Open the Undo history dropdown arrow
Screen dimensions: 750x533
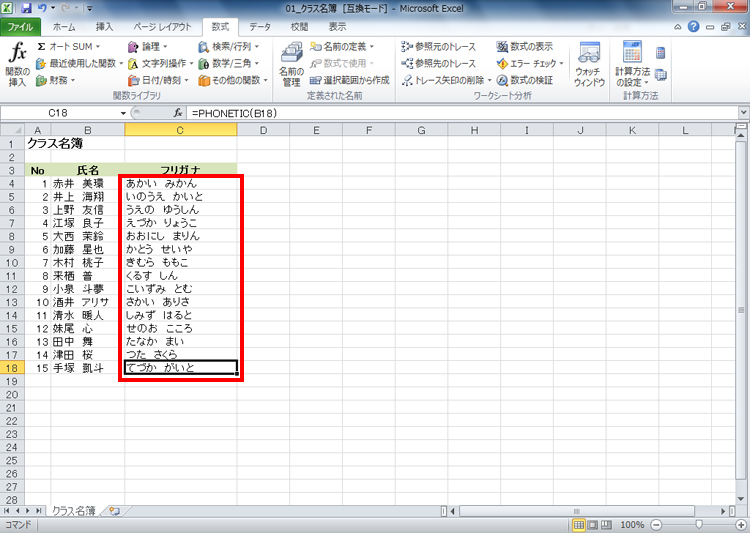pos(53,8)
